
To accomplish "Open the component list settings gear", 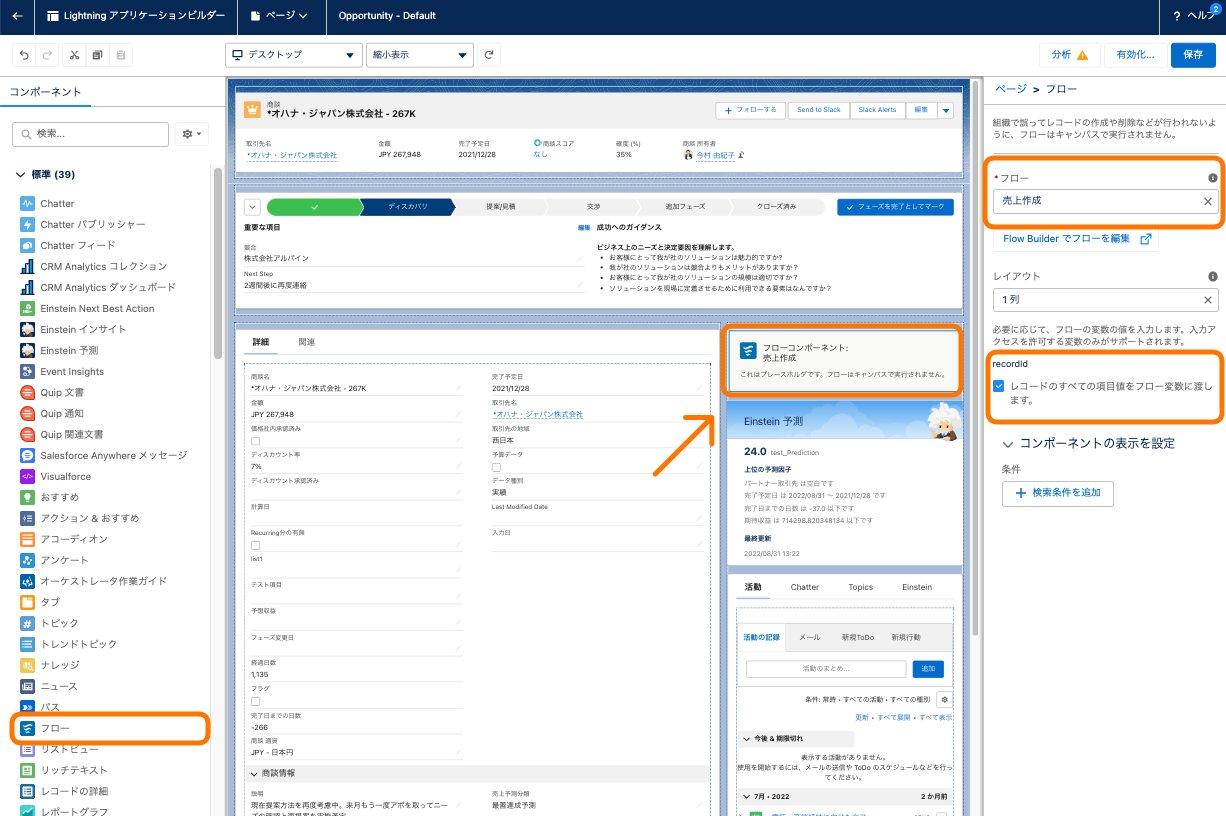I will 191,133.
